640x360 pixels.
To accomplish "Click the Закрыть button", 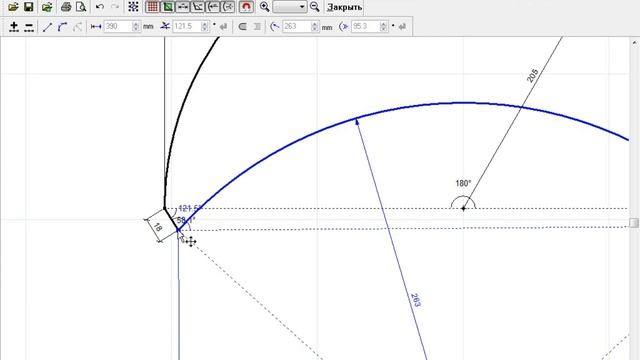I will point(344,7).
